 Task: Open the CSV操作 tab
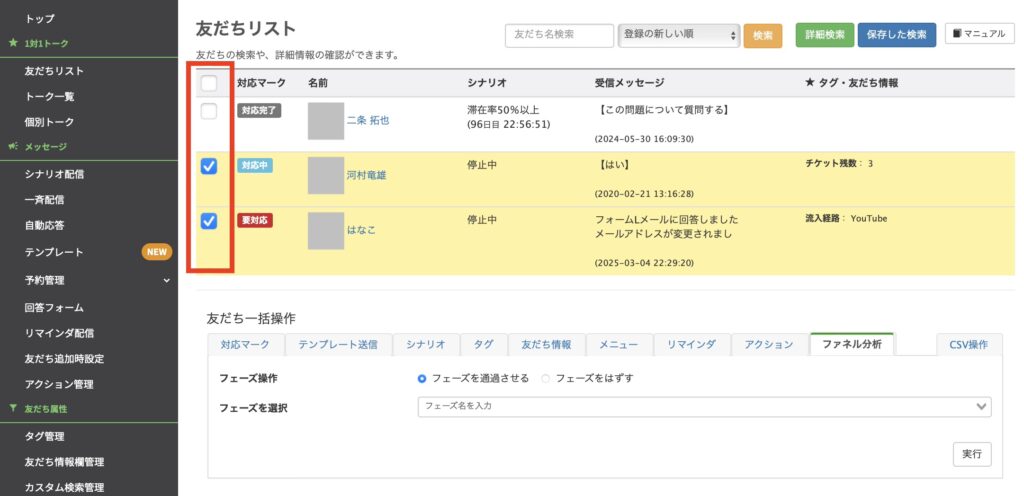pyautogui.click(x=968, y=344)
